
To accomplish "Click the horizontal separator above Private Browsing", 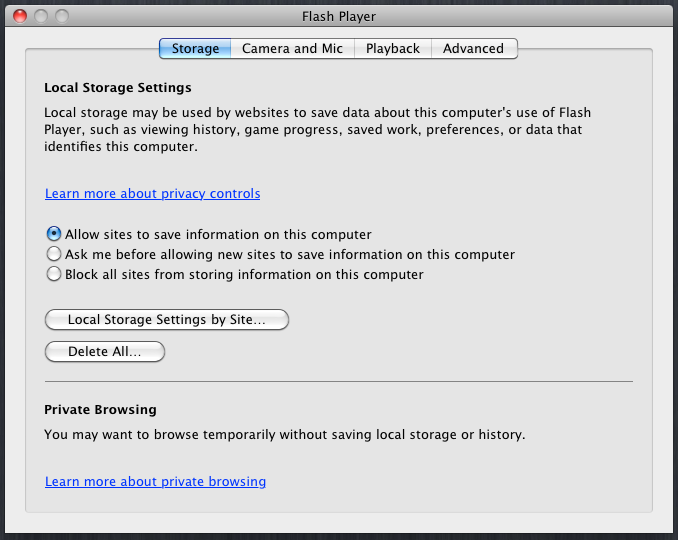I will click(339, 381).
